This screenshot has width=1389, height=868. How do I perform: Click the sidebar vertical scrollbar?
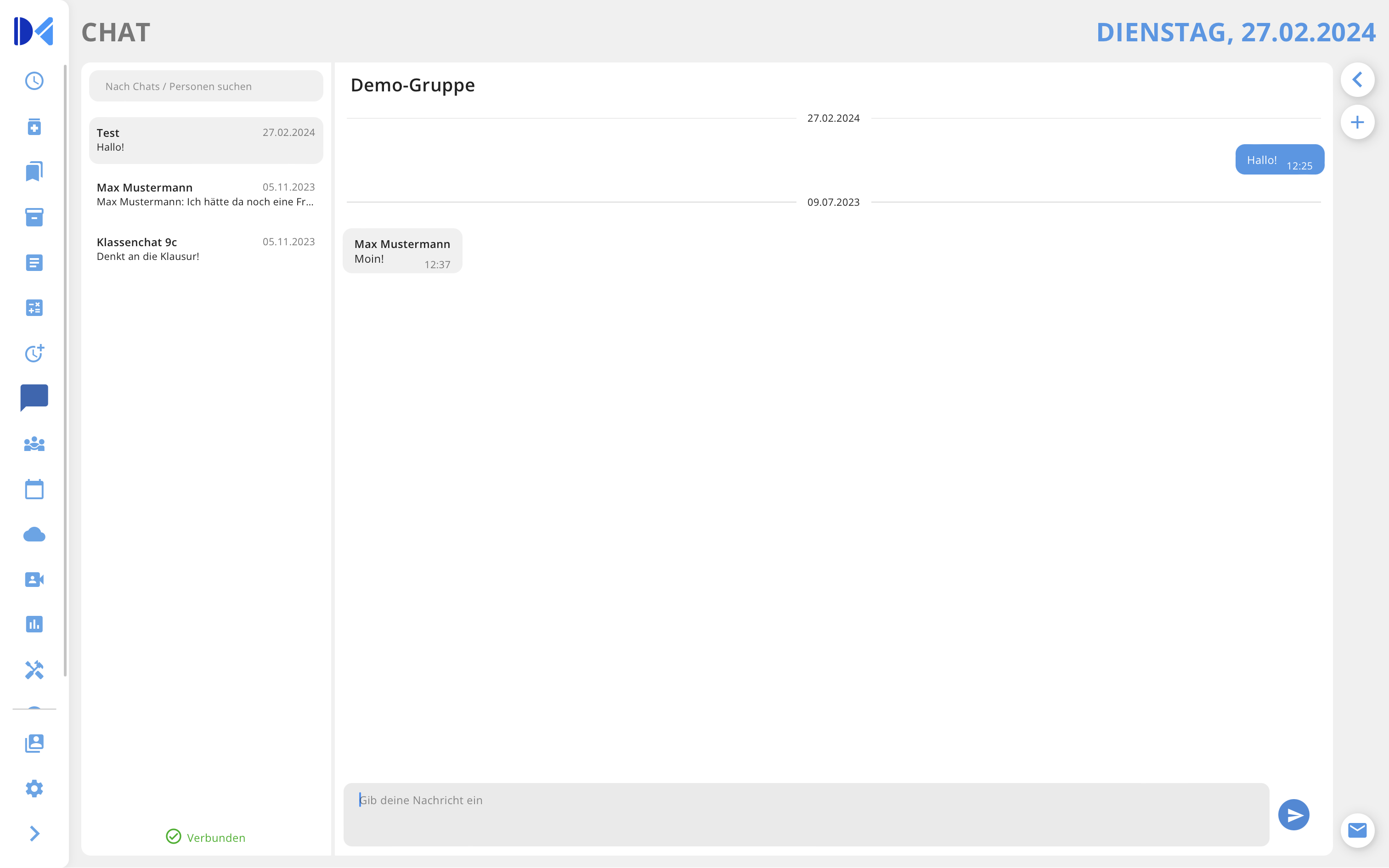click(65, 367)
